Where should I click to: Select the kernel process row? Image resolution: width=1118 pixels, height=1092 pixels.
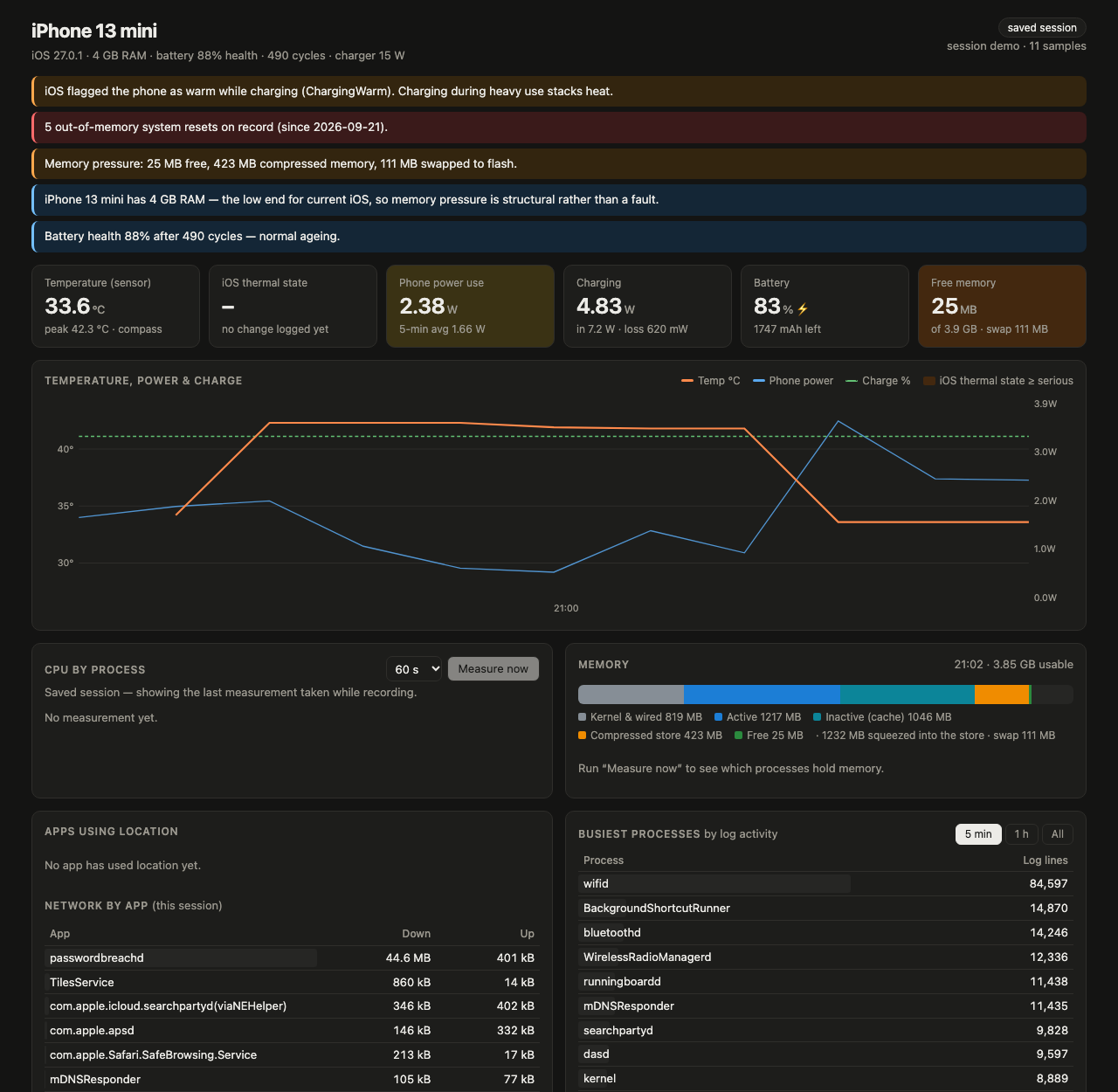pyautogui.click(x=825, y=1079)
